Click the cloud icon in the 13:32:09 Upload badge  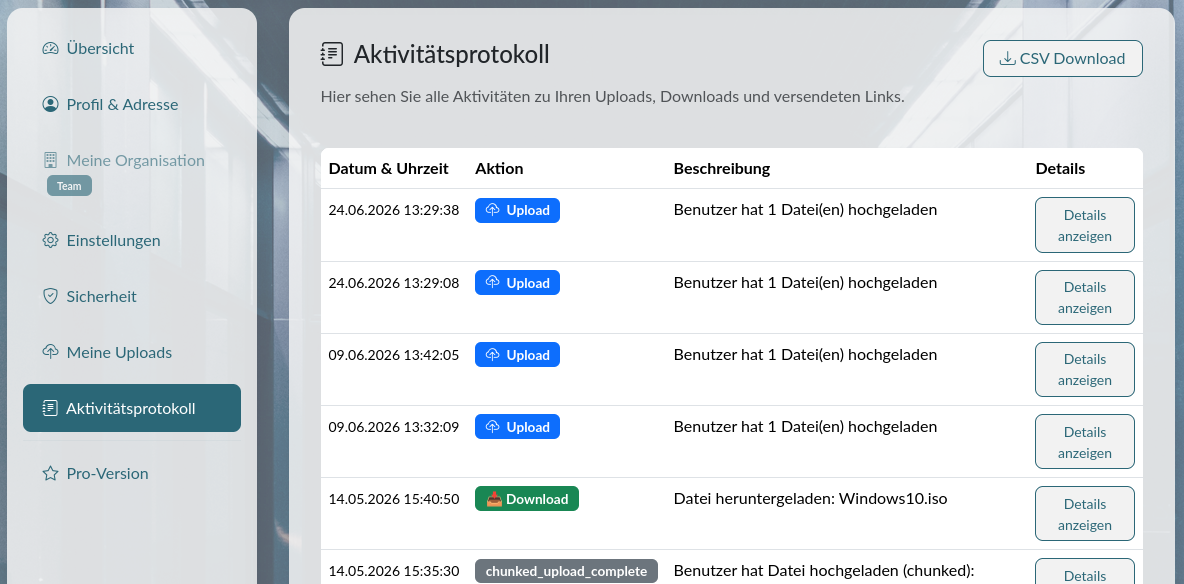coord(492,427)
